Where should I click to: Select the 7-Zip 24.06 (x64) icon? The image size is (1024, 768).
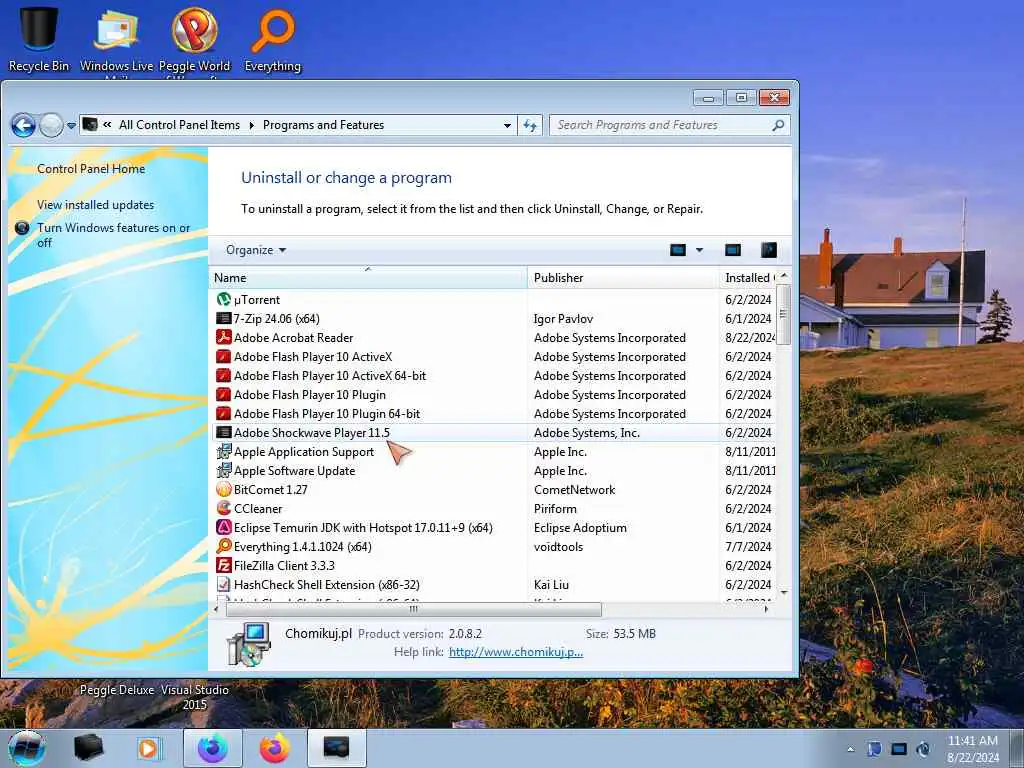point(223,319)
